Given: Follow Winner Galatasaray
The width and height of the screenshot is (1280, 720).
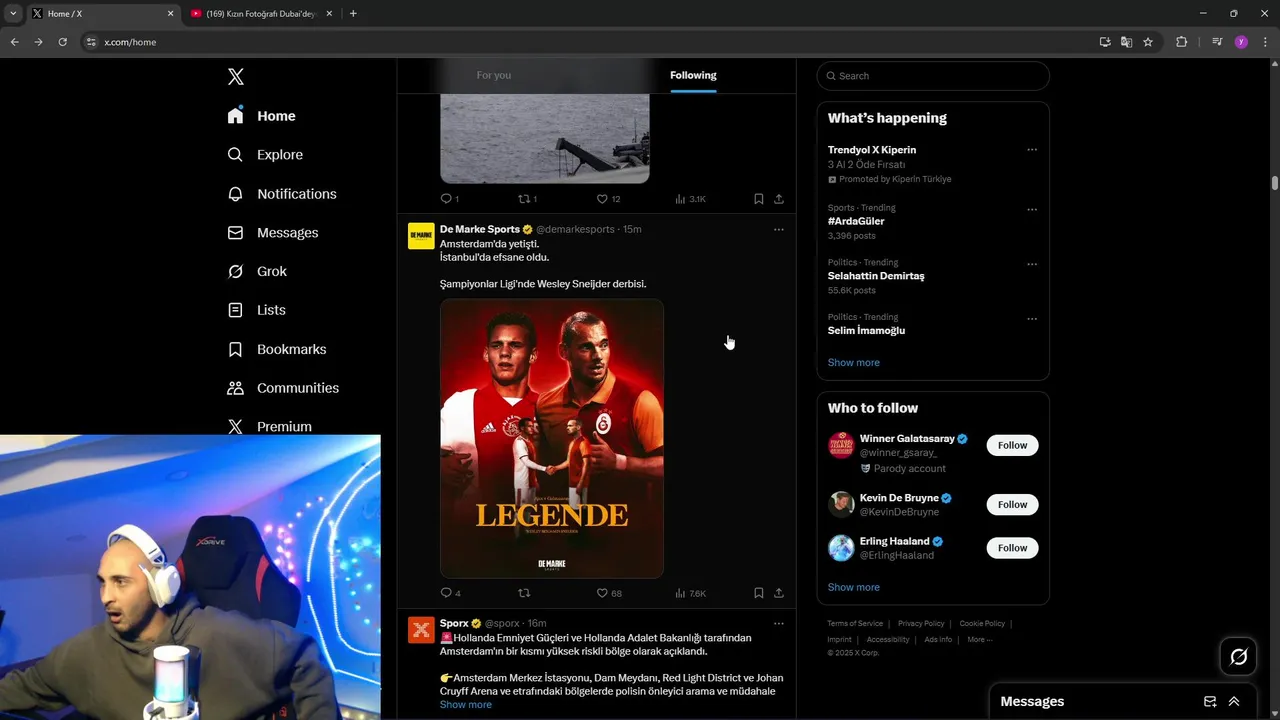Looking at the screenshot, I should [x=1012, y=446].
